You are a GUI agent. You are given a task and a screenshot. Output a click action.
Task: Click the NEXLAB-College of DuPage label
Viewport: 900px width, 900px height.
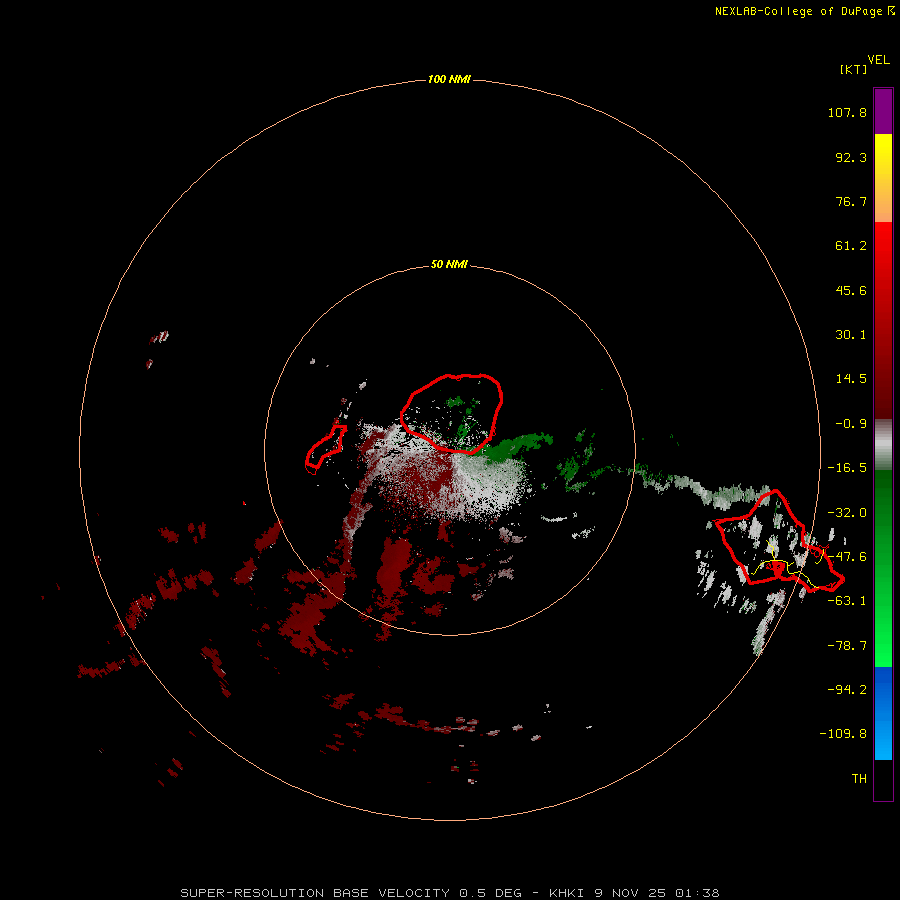[x=804, y=11]
